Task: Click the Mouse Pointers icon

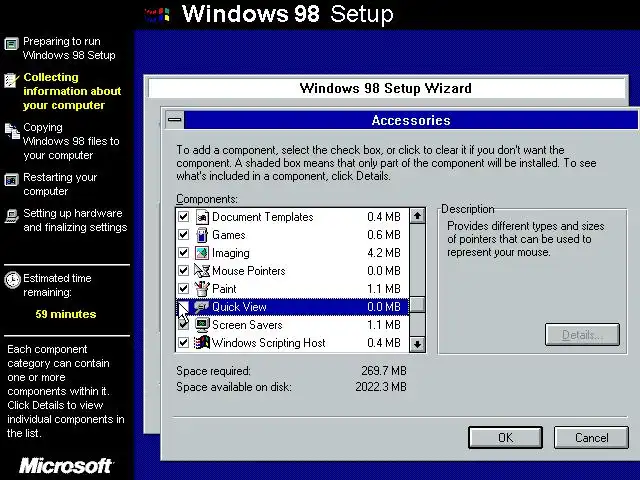Action: pos(202,271)
